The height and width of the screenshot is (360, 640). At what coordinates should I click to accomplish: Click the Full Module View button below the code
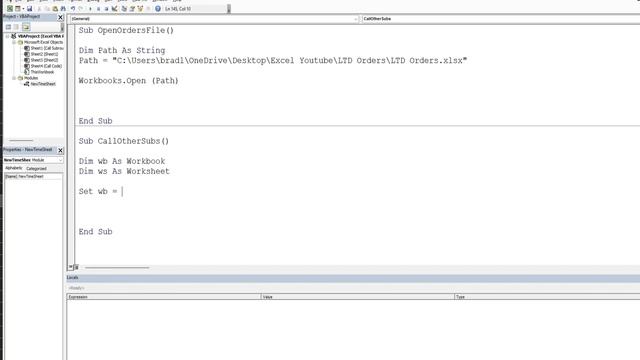coord(76,267)
